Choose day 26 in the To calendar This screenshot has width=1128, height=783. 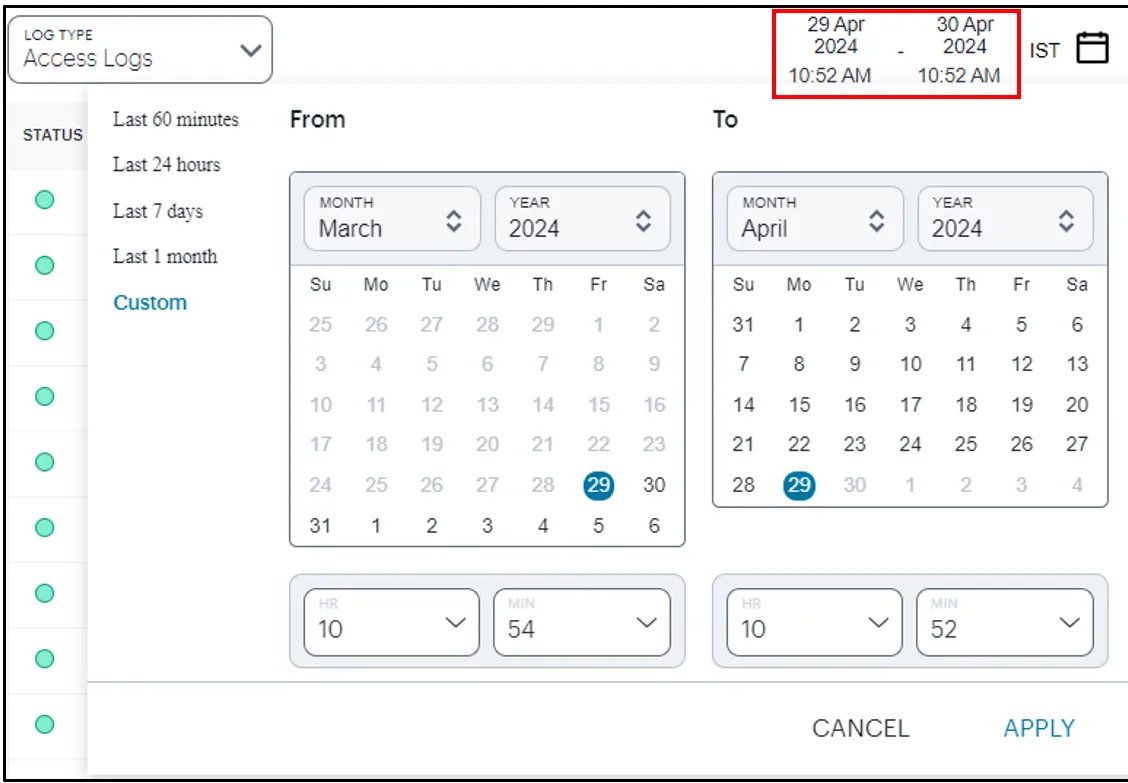point(1022,445)
